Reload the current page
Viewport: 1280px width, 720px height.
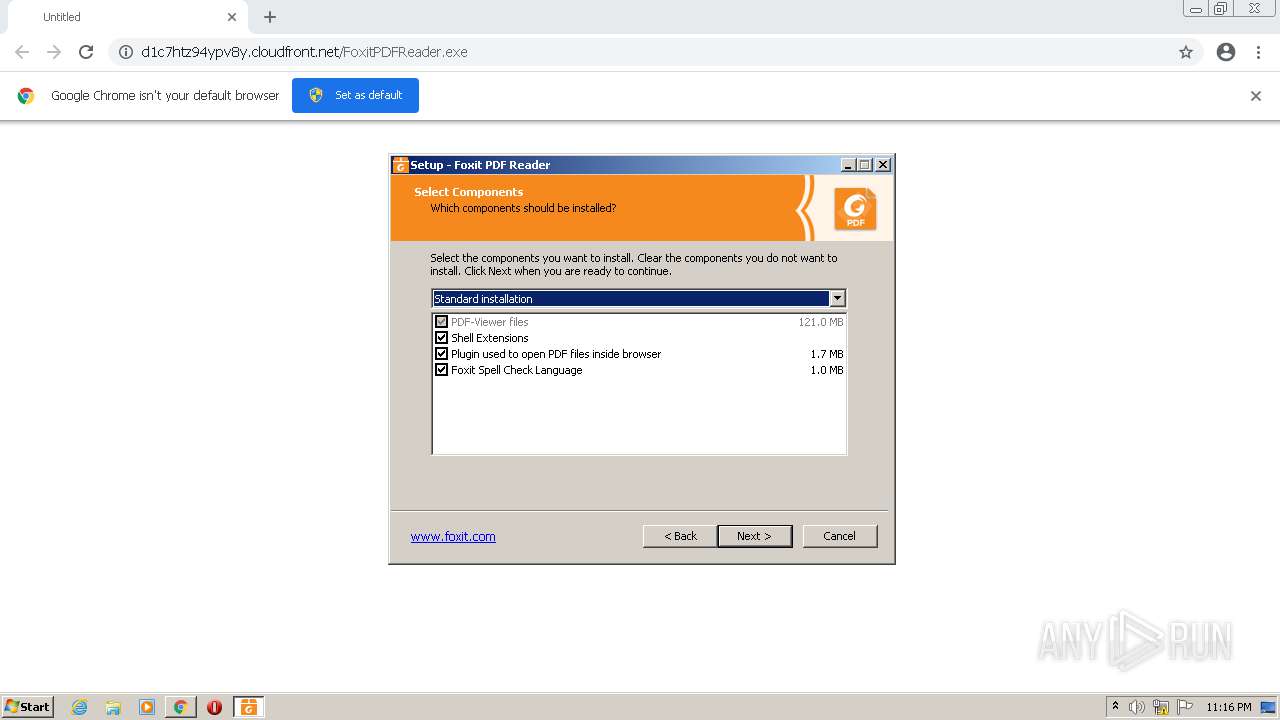pos(86,52)
